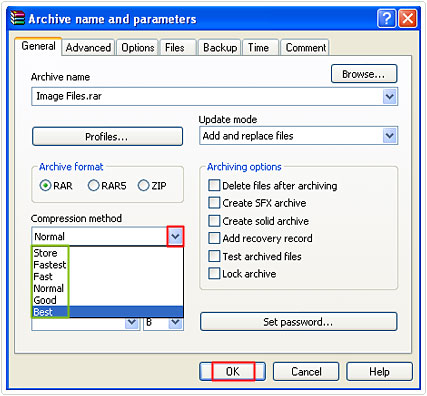This screenshot has width=427, height=396.
Task: Close the Archive name and parameters dialog
Action: (x=408, y=18)
